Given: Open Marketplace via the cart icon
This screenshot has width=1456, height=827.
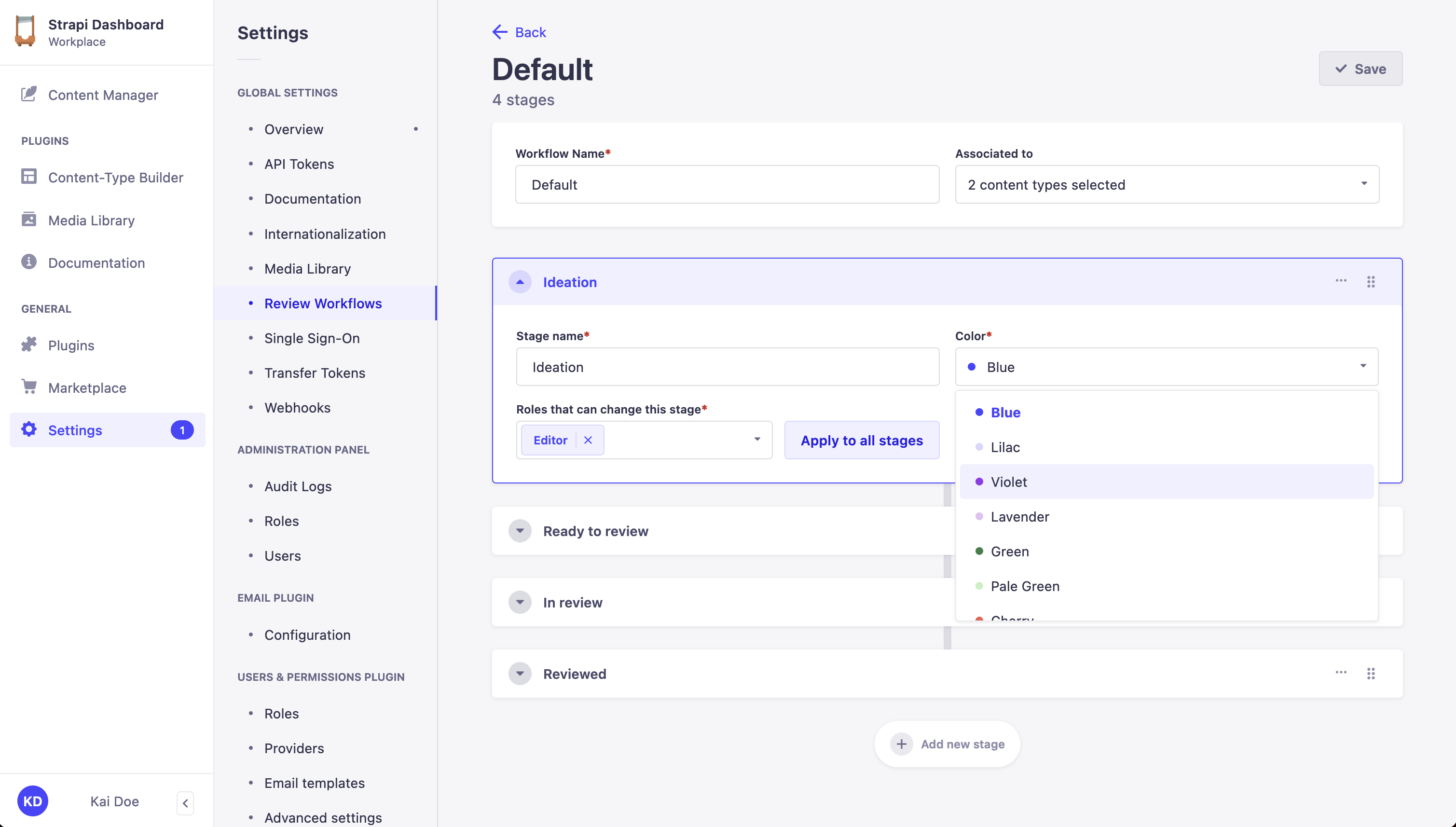Looking at the screenshot, I should pyautogui.click(x=28, y=387).
